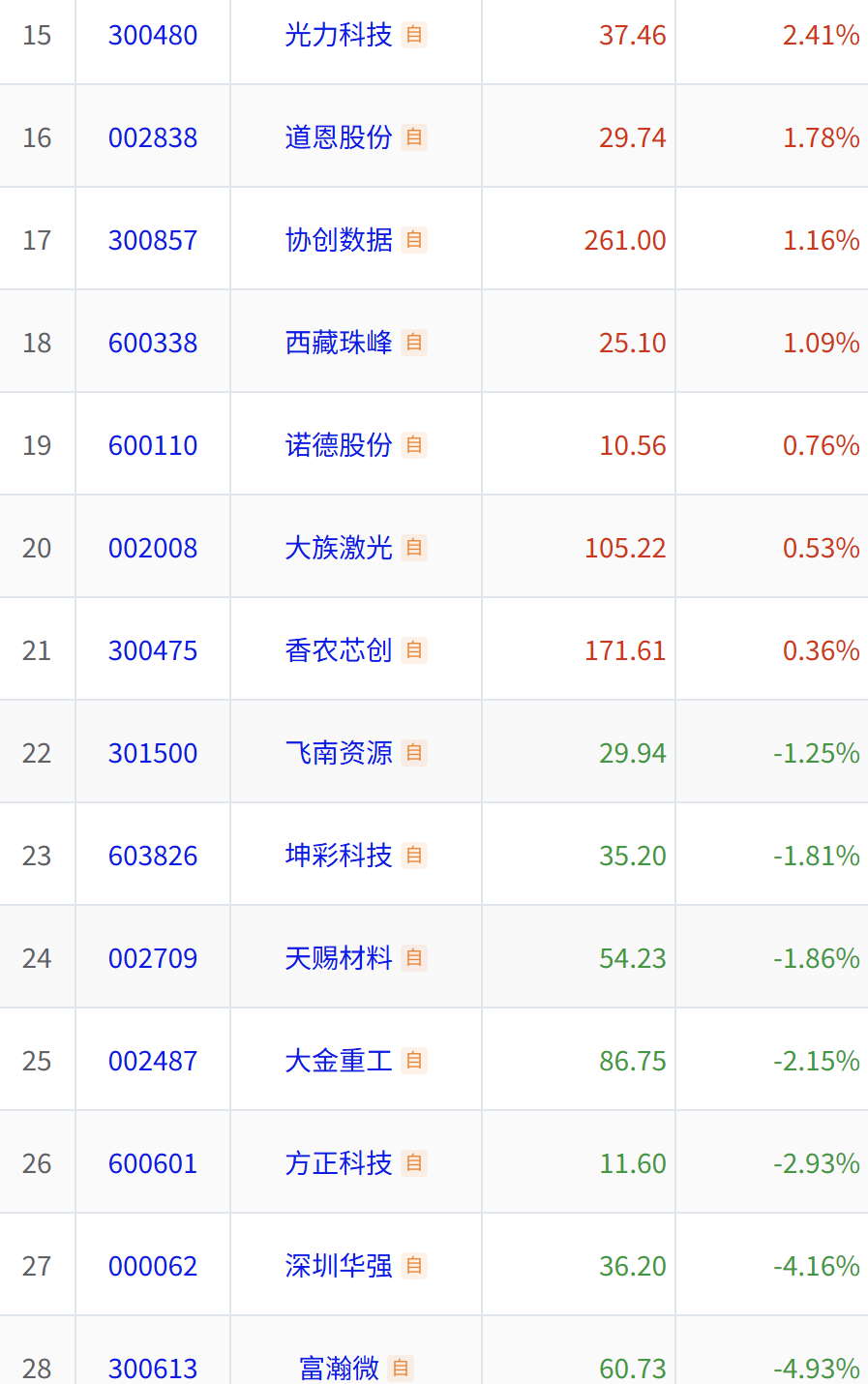The height and width of the screenshot is (1384, 868).
Task: Select the change value 0.36%
Action: click(822, 651)
